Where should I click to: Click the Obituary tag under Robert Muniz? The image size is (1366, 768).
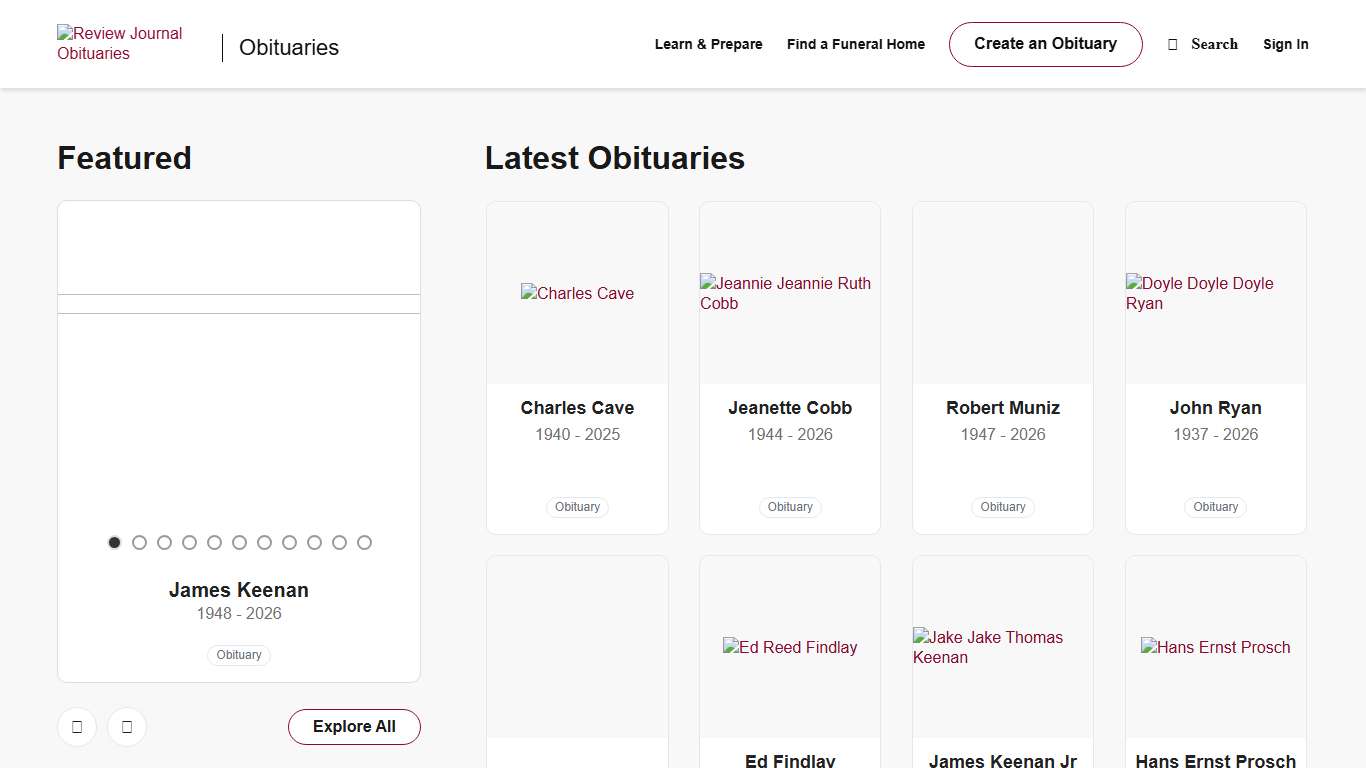click(1003, 507)
